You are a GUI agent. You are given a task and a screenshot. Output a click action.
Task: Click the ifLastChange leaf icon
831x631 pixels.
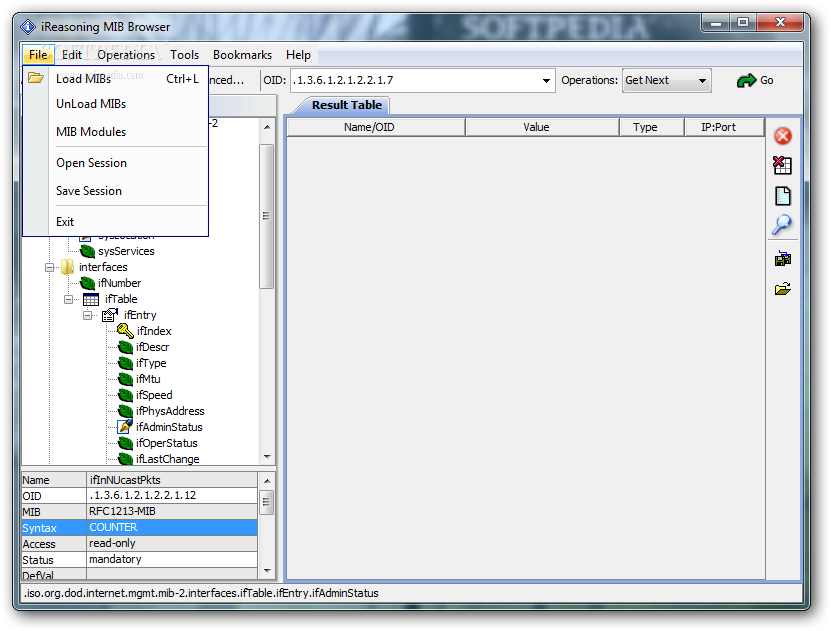point(125,459)
